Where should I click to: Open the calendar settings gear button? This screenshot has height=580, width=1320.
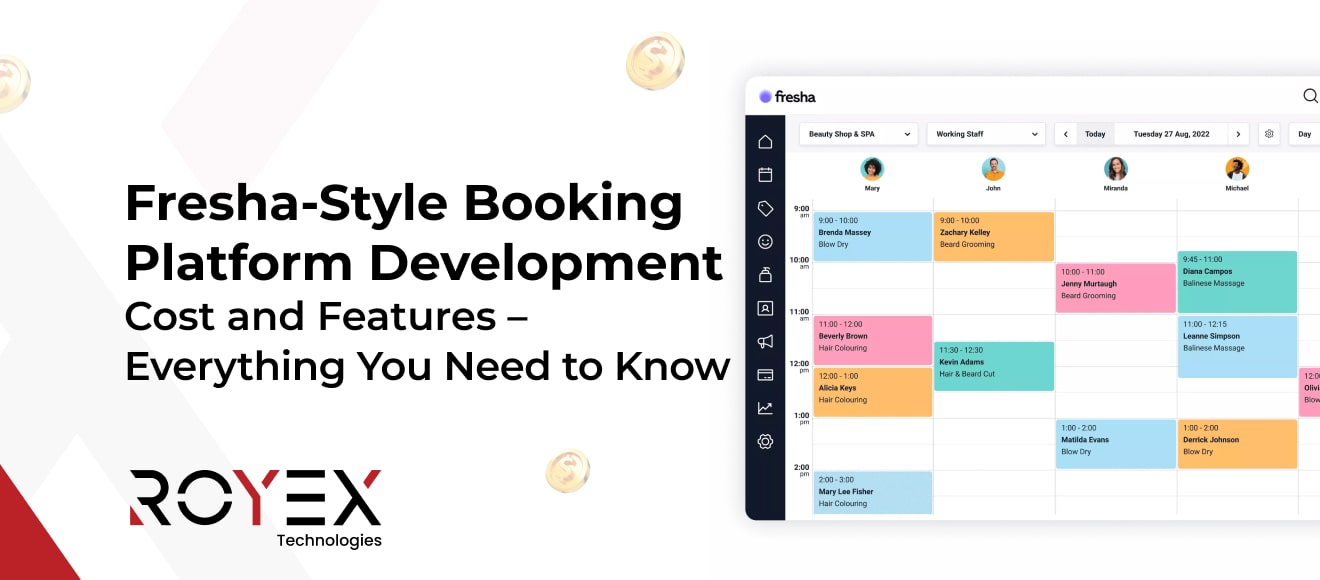(1269, 134)
